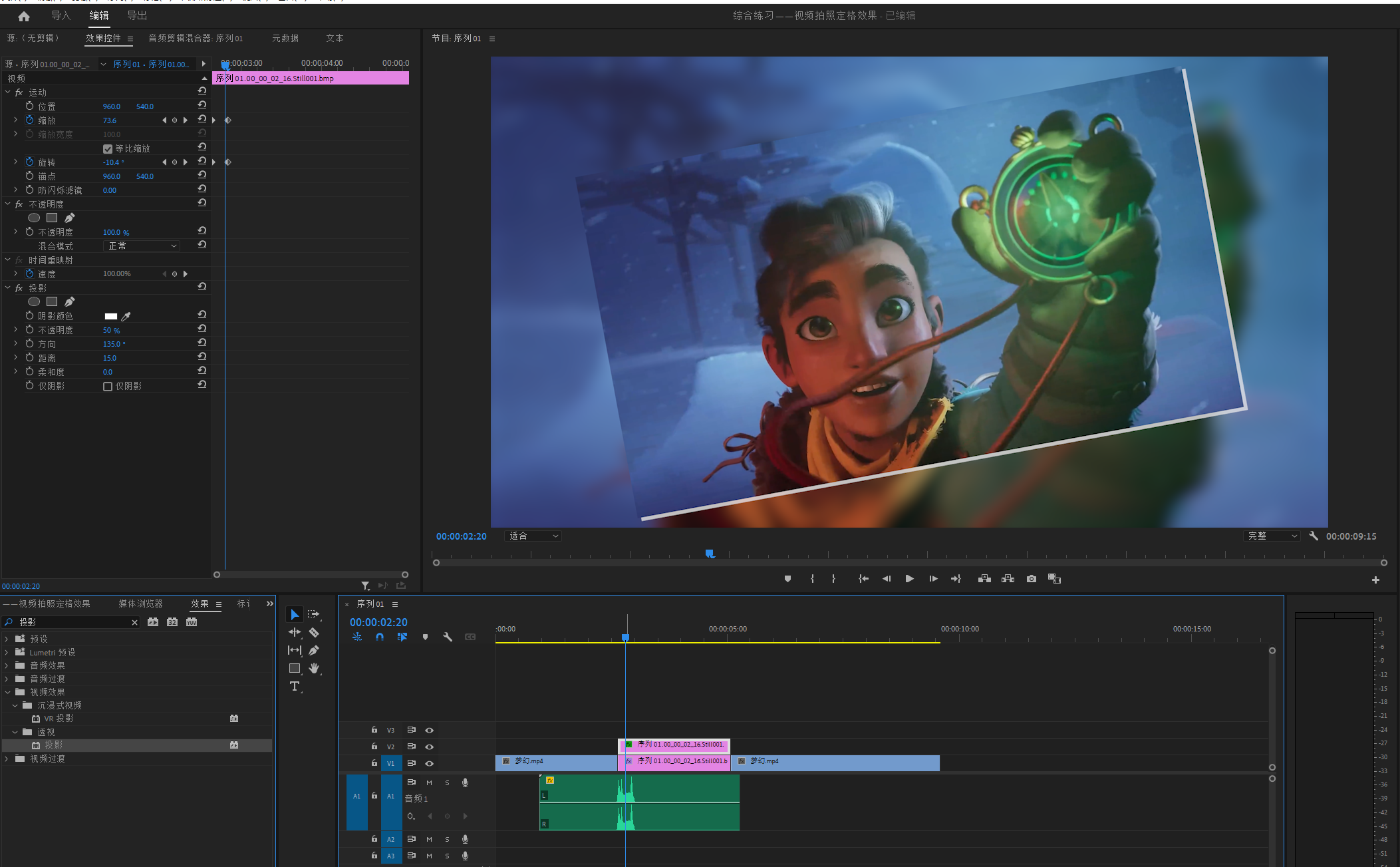Open timeline display settings wrench
1400x867 pixels.
click(448, 637)
